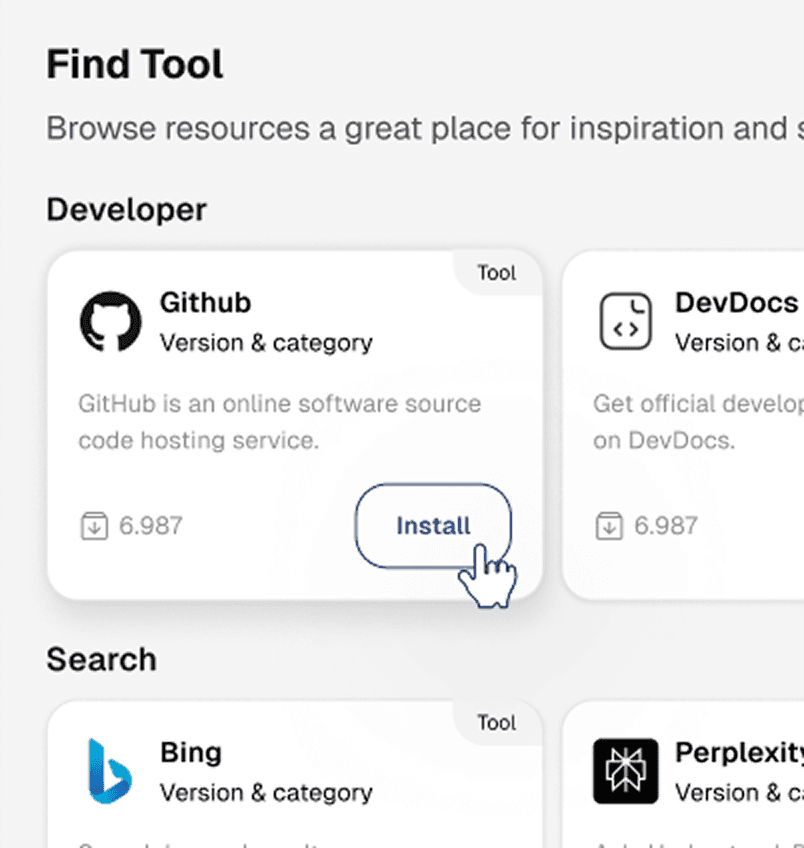Image resolution: width=804 pixels, height=848 pixels.
Task: Click Github's Version & category text
Action: [x=266, y=343]
